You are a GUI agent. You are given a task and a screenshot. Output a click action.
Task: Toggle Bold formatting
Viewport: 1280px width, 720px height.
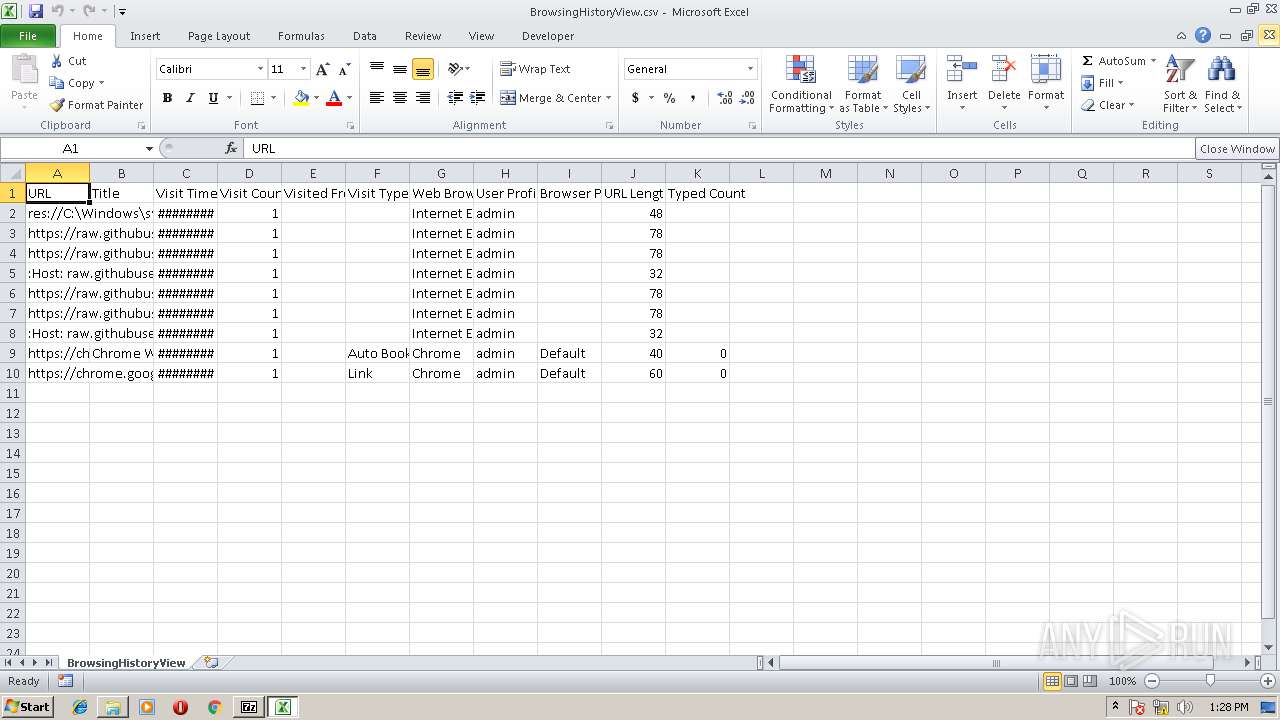[167, 98]
